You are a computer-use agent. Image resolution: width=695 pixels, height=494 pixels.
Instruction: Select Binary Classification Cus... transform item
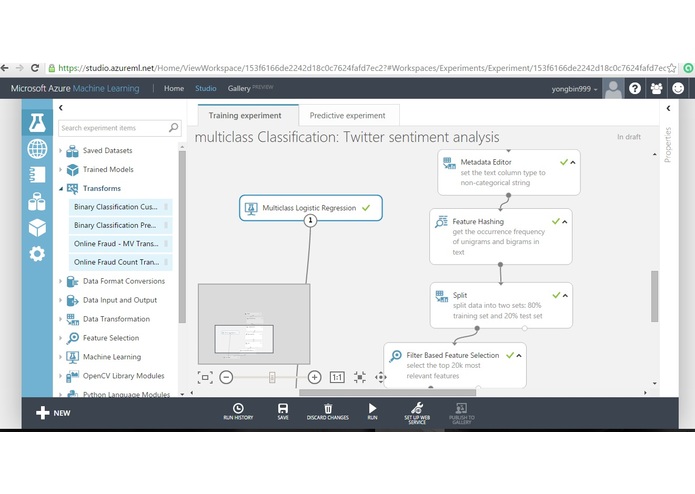pyautogui.click(x=120, y=207)
